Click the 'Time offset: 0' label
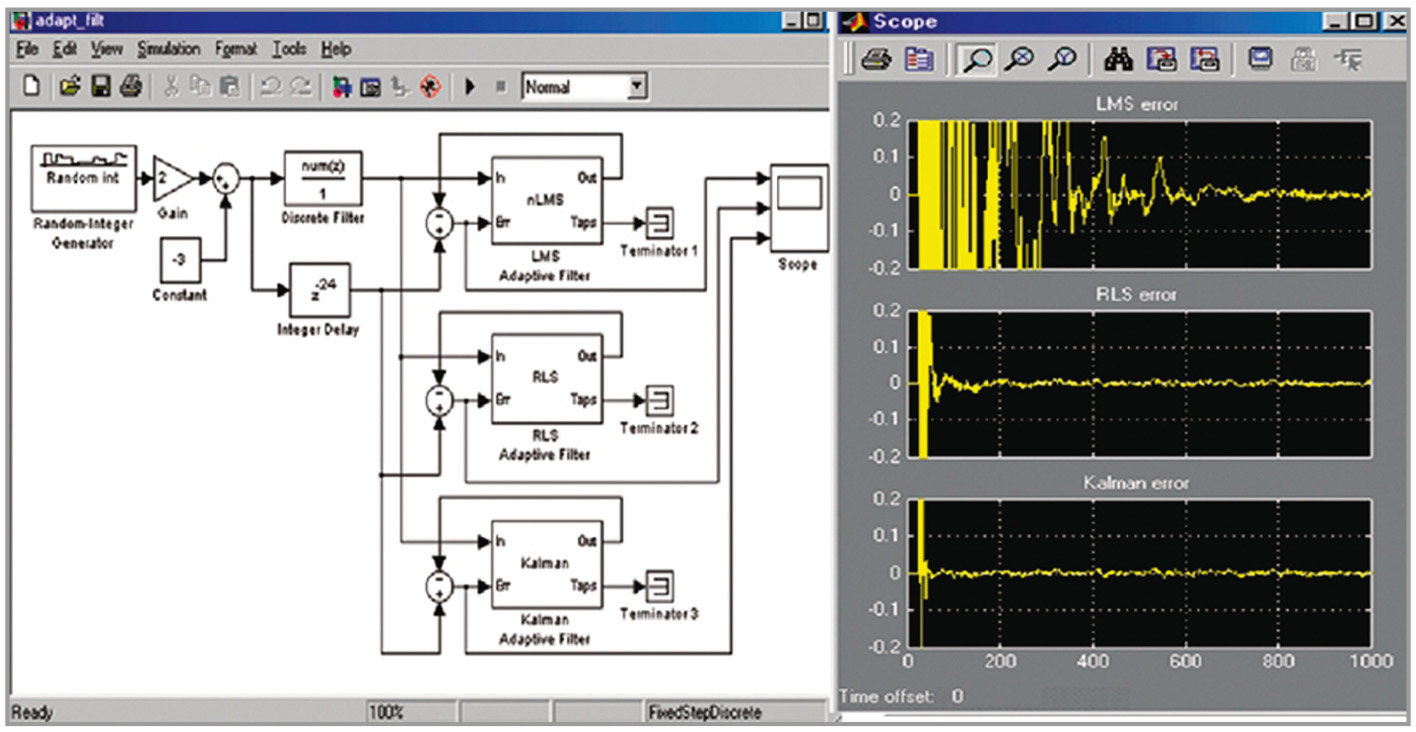Image resolution: width=1416 pixels, height=732 pixels. coord(901,696)
